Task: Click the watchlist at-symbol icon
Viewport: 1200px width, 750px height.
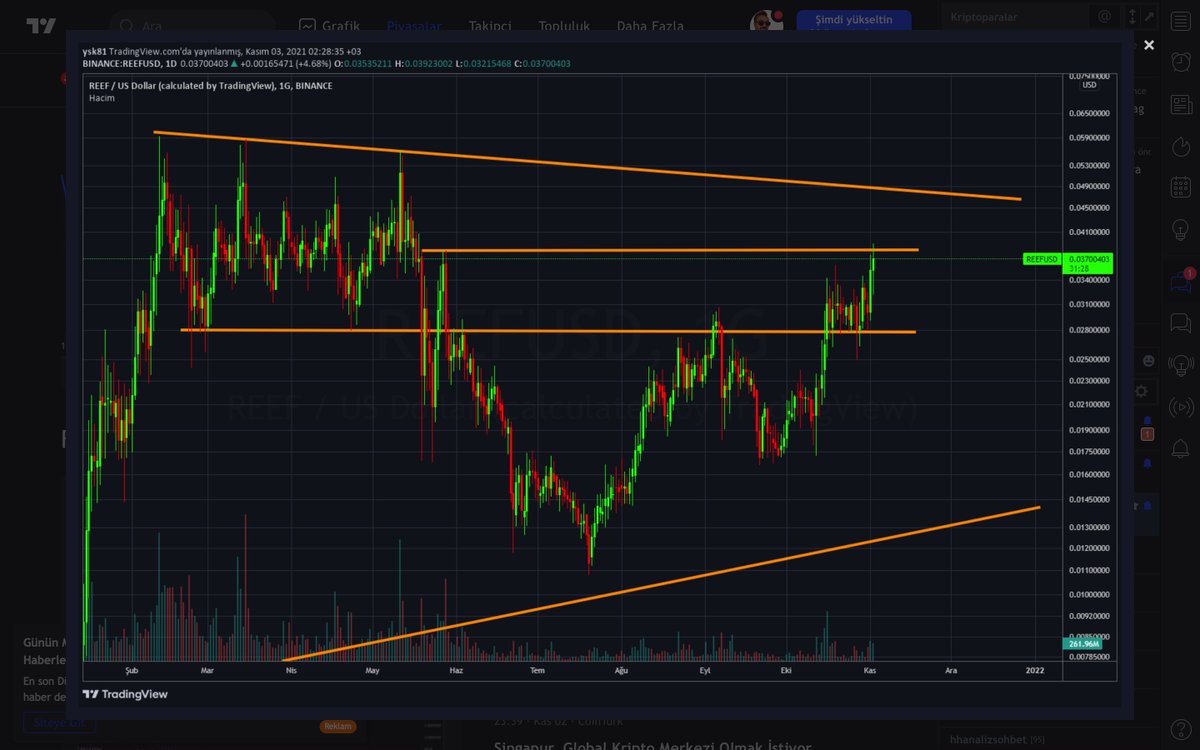Action: (x=1104, y=16)
